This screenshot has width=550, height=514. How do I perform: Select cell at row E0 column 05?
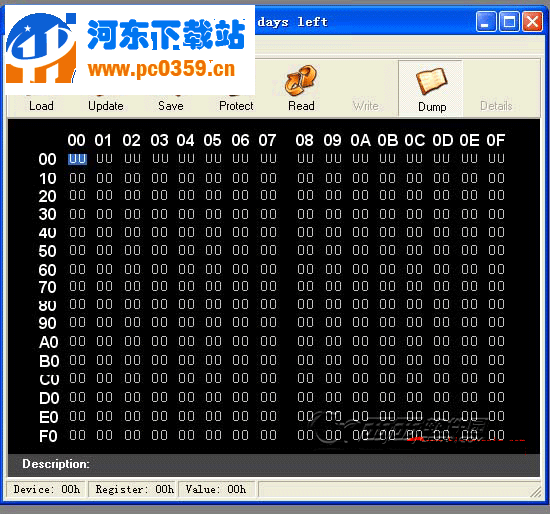[213, 416]
